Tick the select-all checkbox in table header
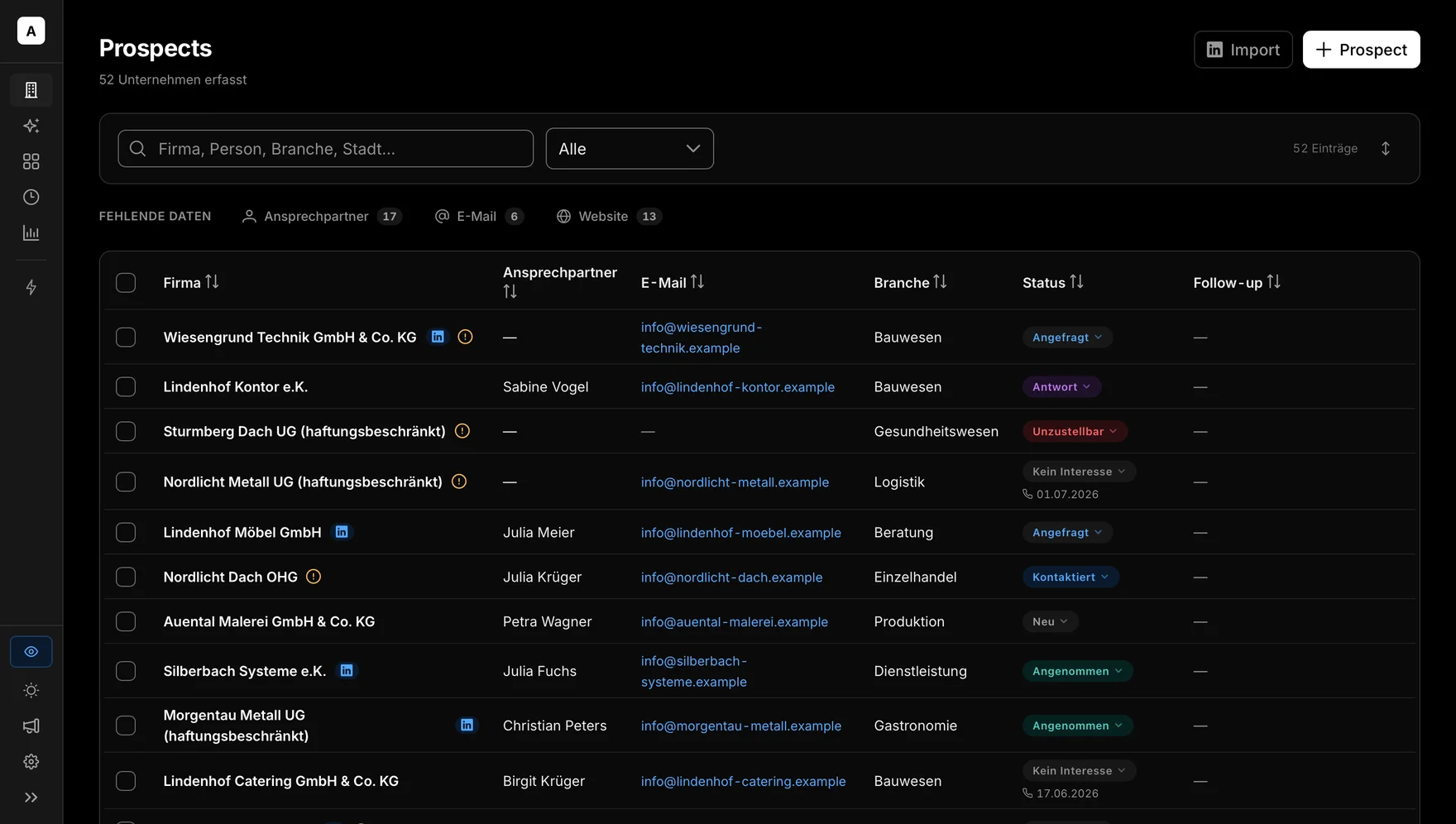 point(126,282)
